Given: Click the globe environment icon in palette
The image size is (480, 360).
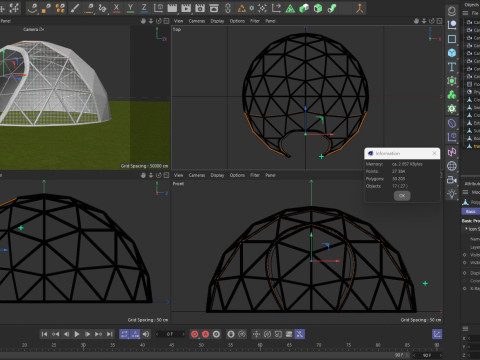Looking at the screenshot, I should (x=452, y=166).
